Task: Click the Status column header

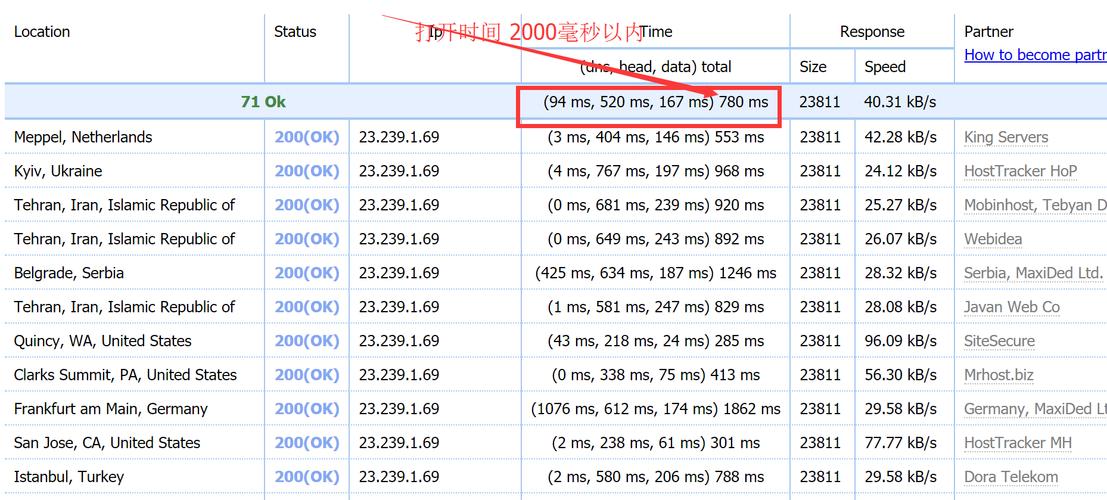Action: coord(295,31)
